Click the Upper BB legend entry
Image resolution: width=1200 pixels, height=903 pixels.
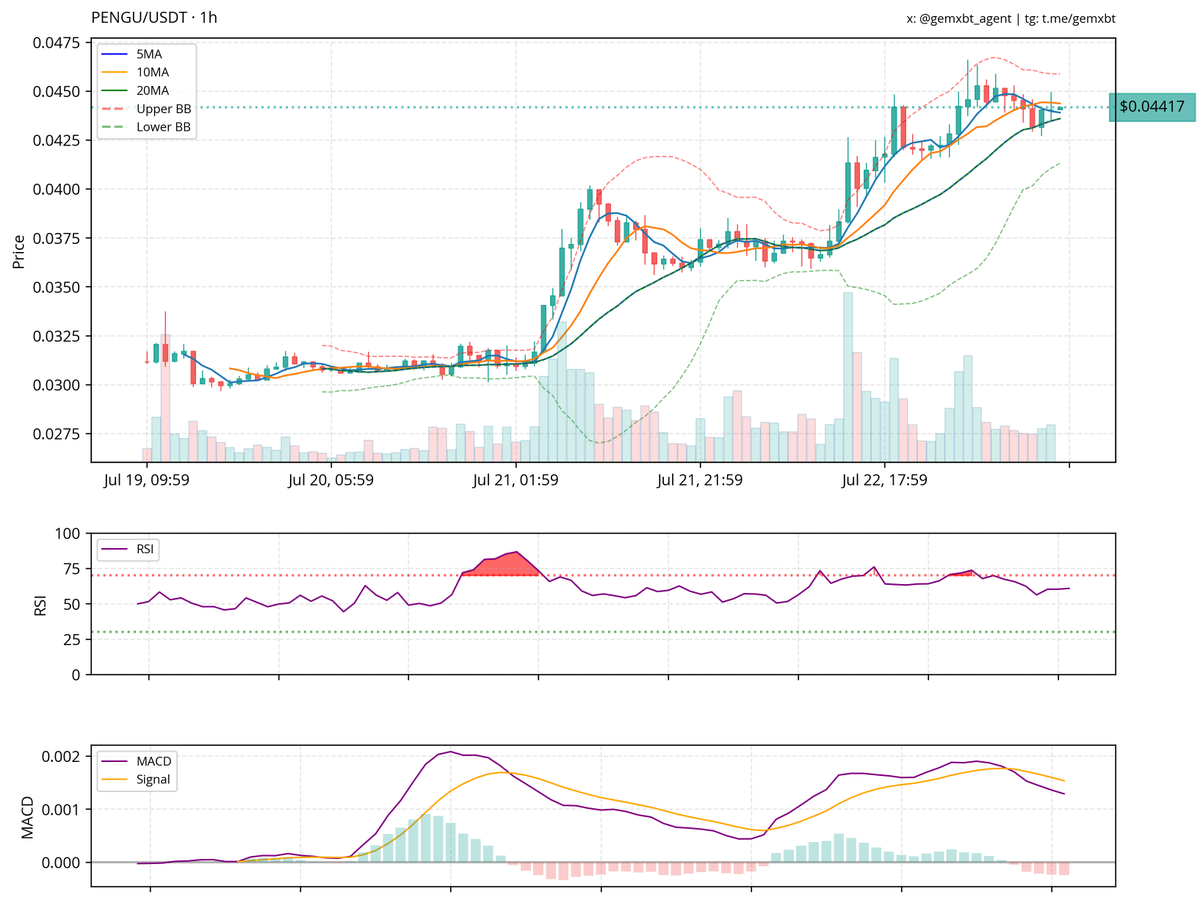163,108
